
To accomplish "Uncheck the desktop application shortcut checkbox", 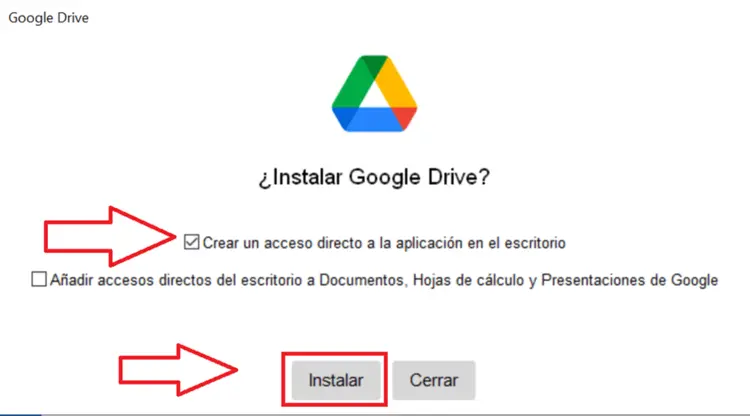I will point(191,242).
